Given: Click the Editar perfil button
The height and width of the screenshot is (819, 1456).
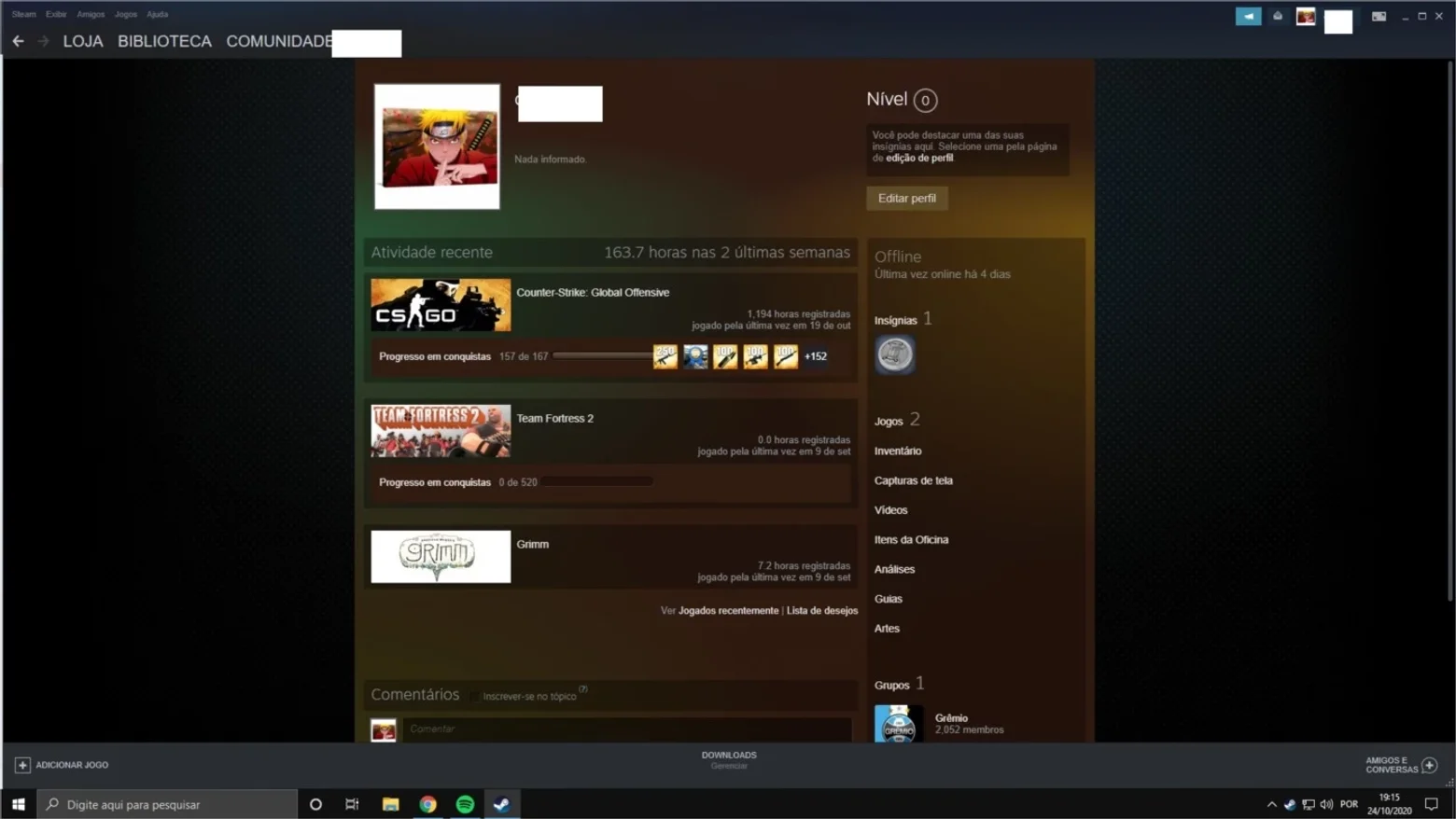Looking at the screenshot, I should (907, 198).
